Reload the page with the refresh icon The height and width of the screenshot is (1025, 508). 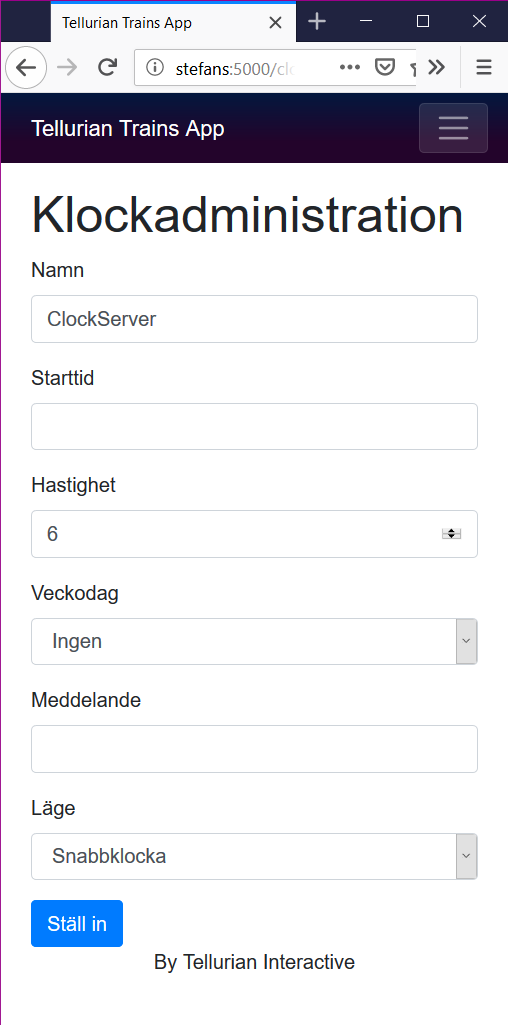[107, 67]
